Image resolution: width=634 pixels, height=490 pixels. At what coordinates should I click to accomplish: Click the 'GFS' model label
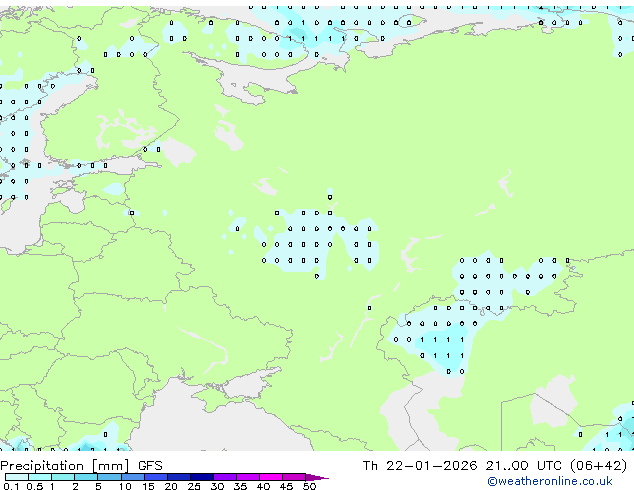coord(150,466)
